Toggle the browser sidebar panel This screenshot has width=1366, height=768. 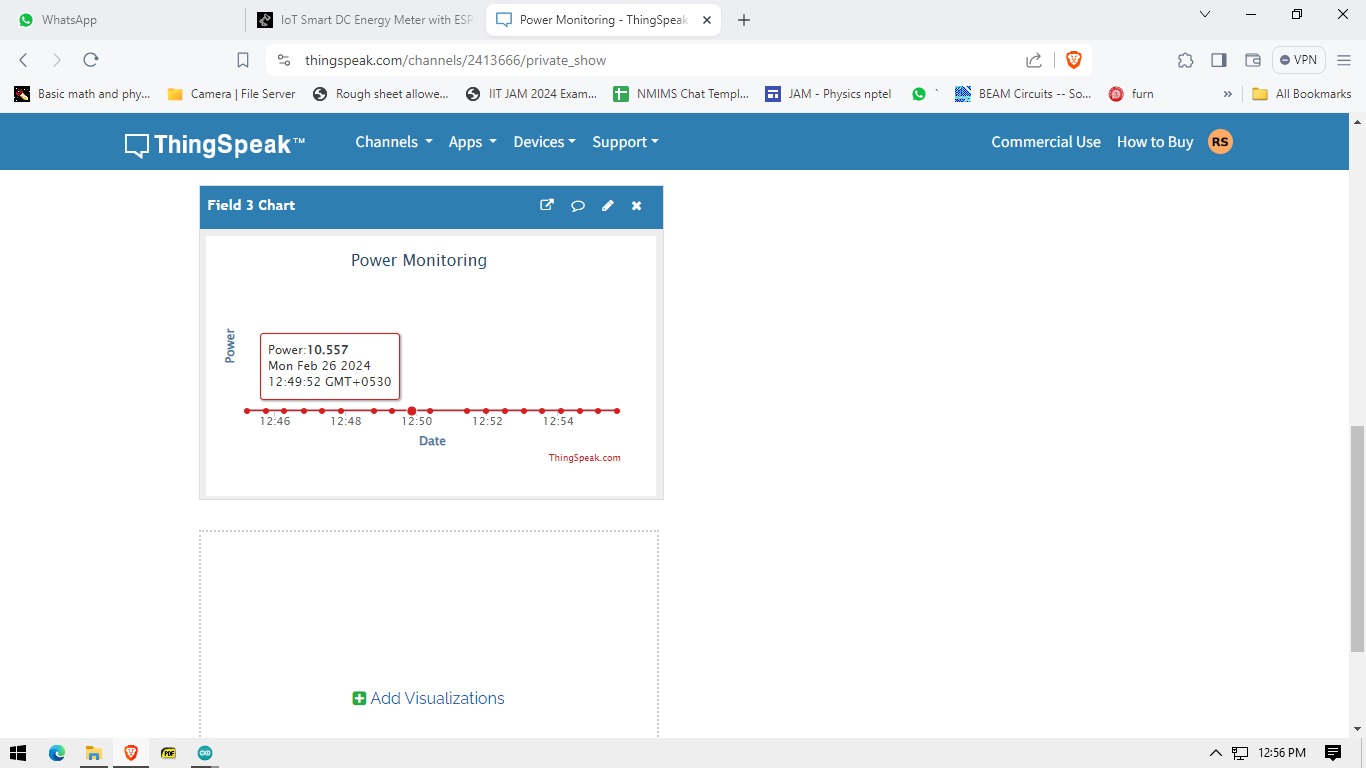(x=1218, y=60)
